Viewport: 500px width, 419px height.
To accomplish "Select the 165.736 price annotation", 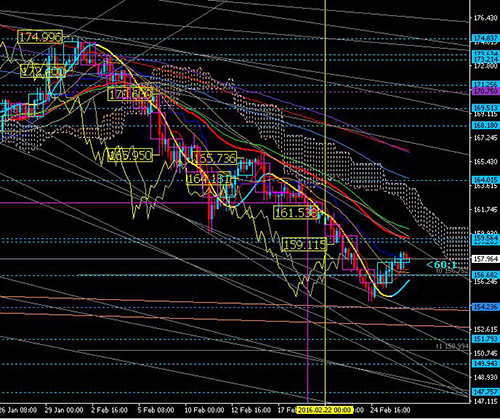I will (215, 158).
